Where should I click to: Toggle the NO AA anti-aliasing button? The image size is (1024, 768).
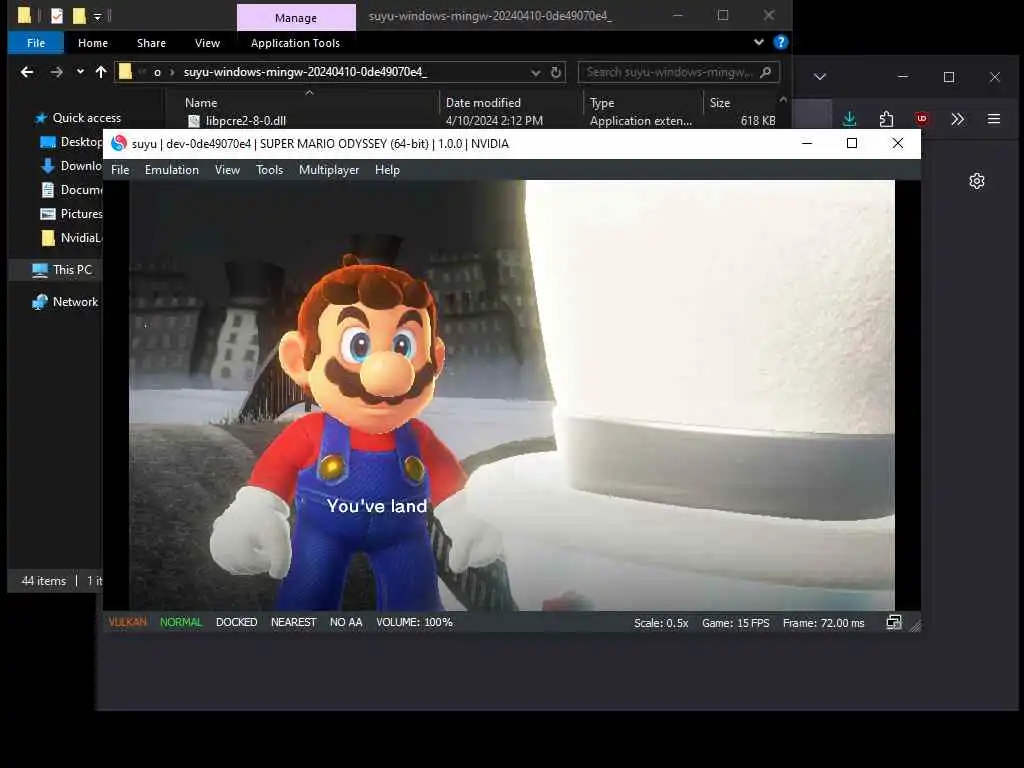[x=345, y=622]
